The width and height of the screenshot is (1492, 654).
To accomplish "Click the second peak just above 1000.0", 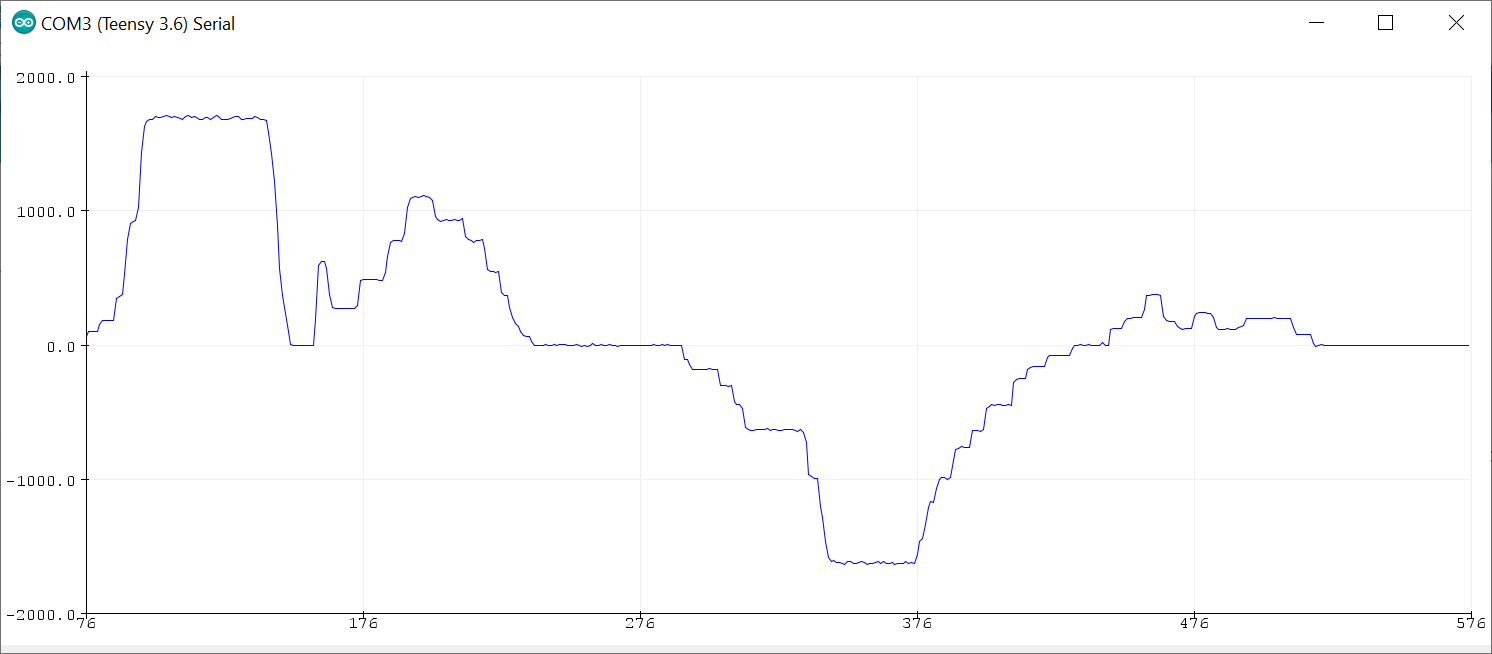I will (x=420, y=197).
